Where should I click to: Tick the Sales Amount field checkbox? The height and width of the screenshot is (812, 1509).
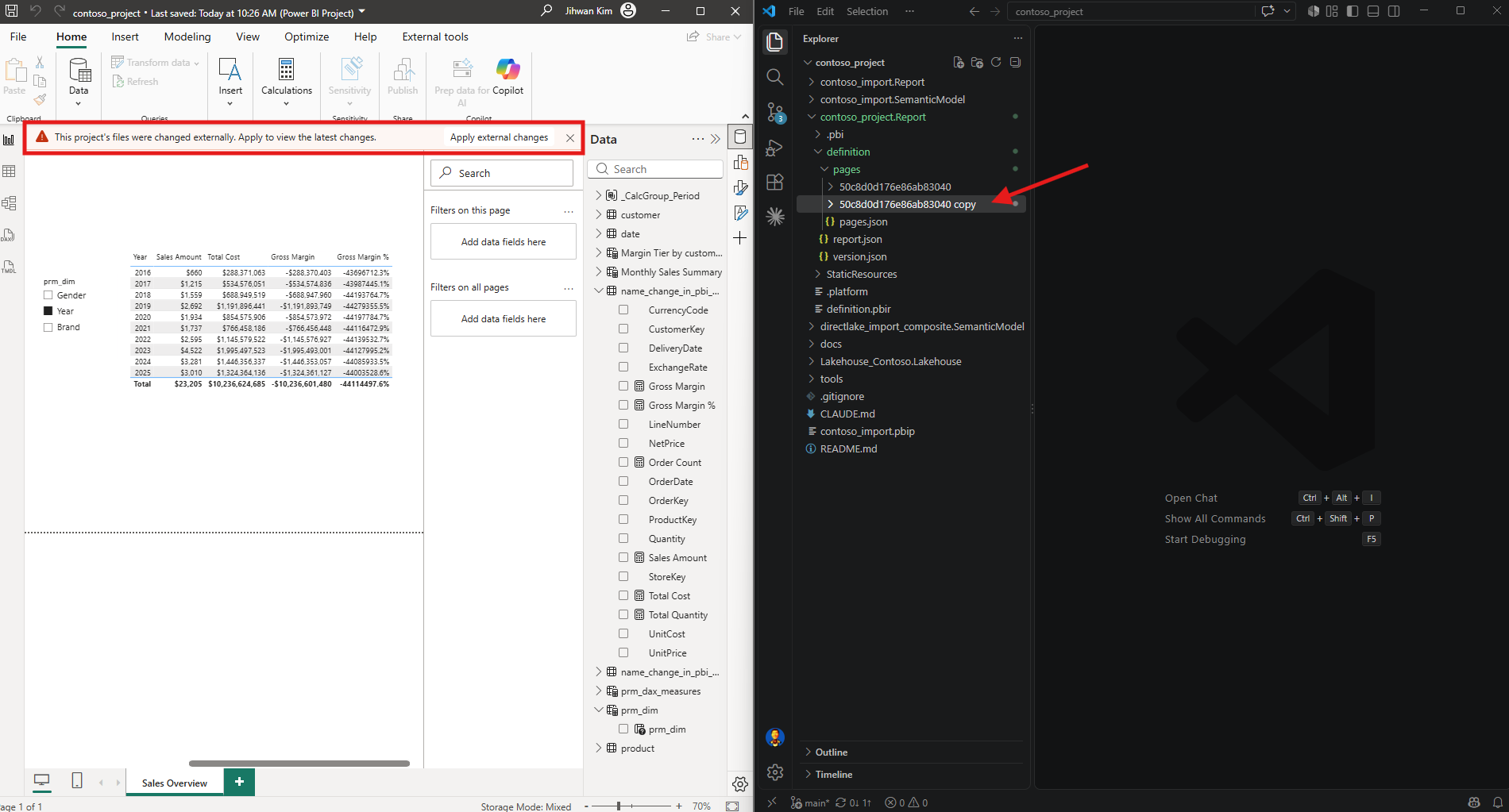pyautogui.click(x=623, y=557)
